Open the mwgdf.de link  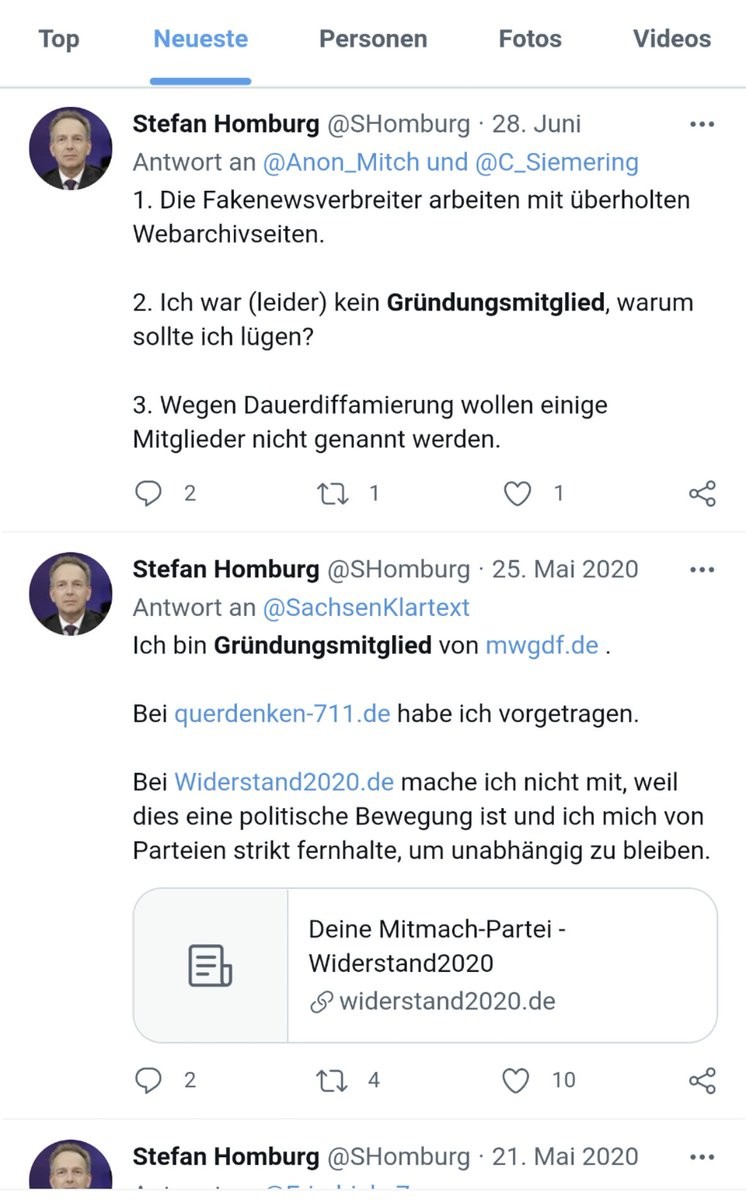click(x=541, y=645)
